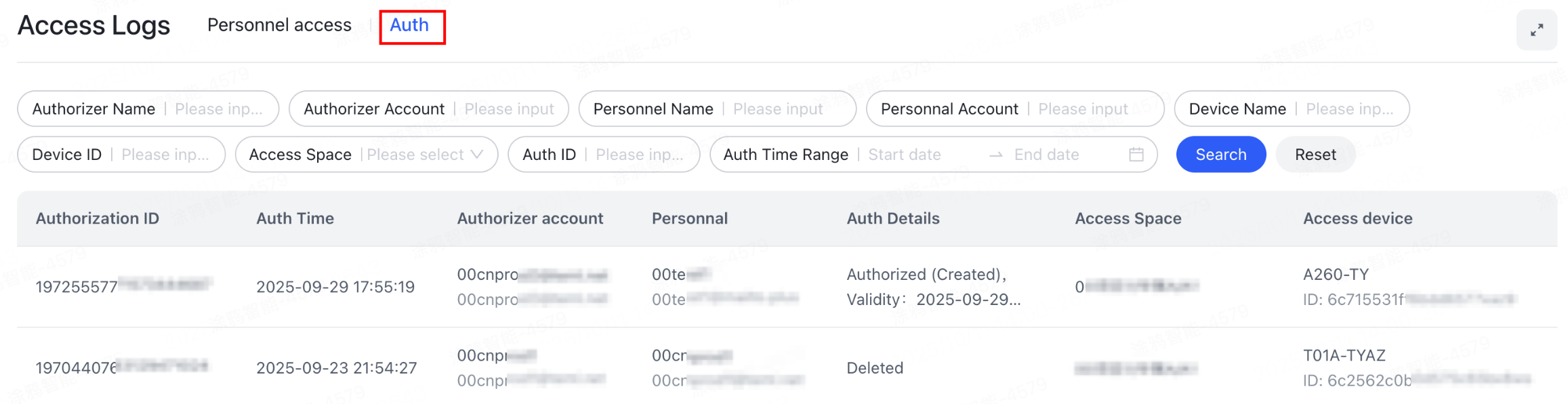
Task: Click the Device ID input field
Action: coord(165,155)
